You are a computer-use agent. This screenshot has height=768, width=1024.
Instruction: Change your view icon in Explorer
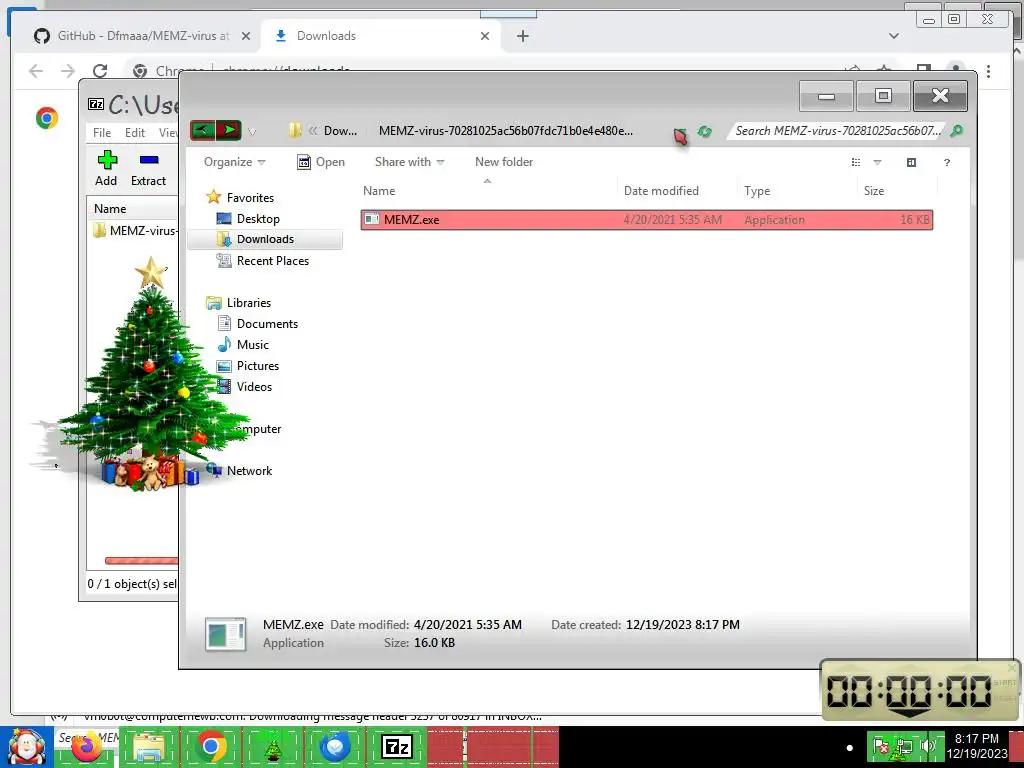tap(856, 162)
